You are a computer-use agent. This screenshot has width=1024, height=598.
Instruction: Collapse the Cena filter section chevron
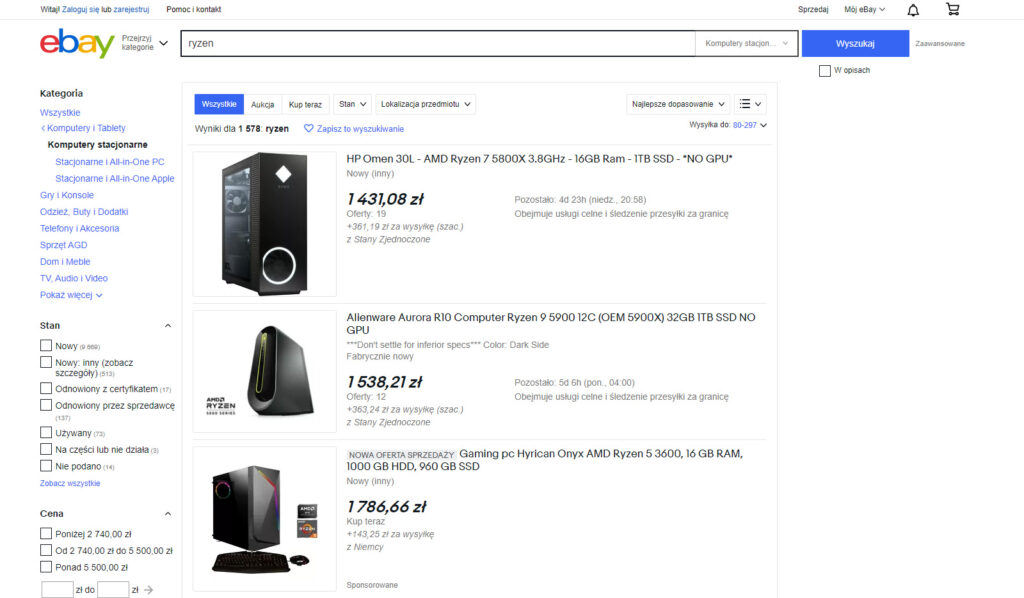167,514
